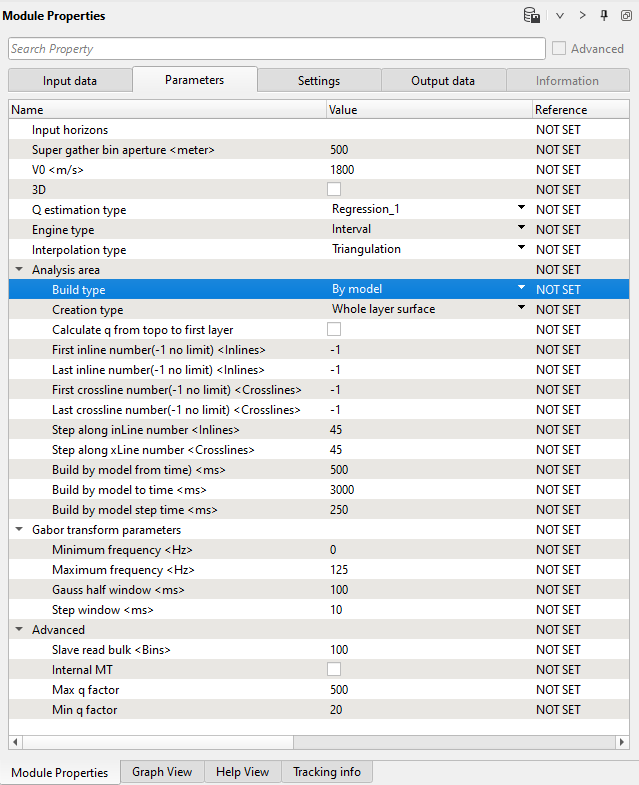
Task: Click the Search Property field
Action: (x=276, y=49)
